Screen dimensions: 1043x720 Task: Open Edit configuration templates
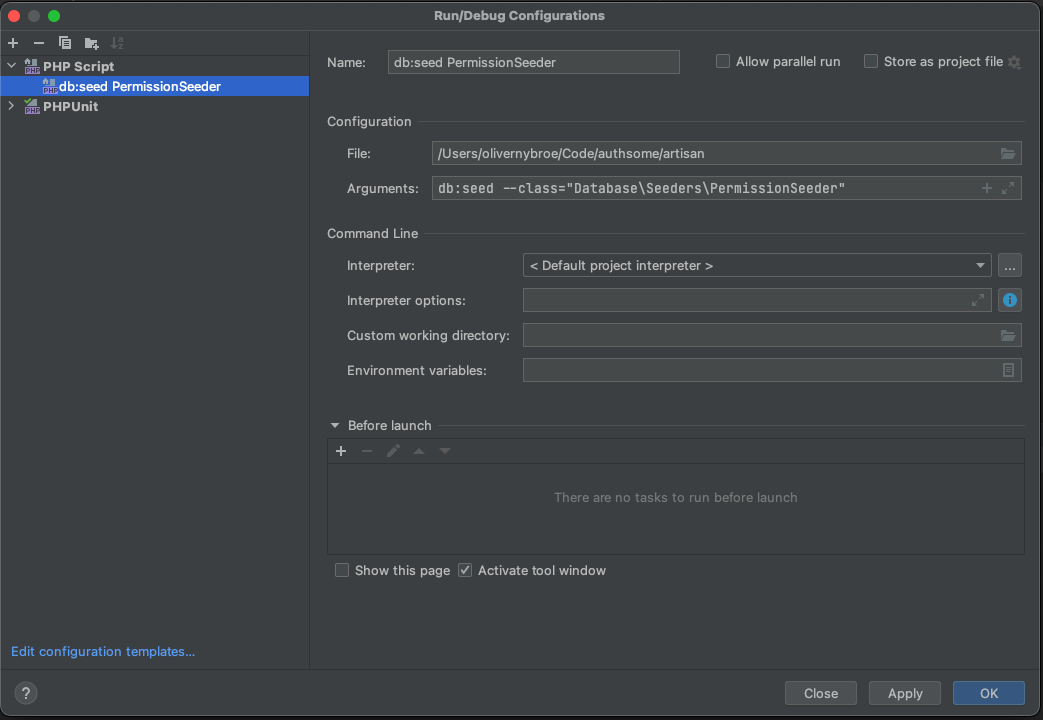(x=102, y=651)
